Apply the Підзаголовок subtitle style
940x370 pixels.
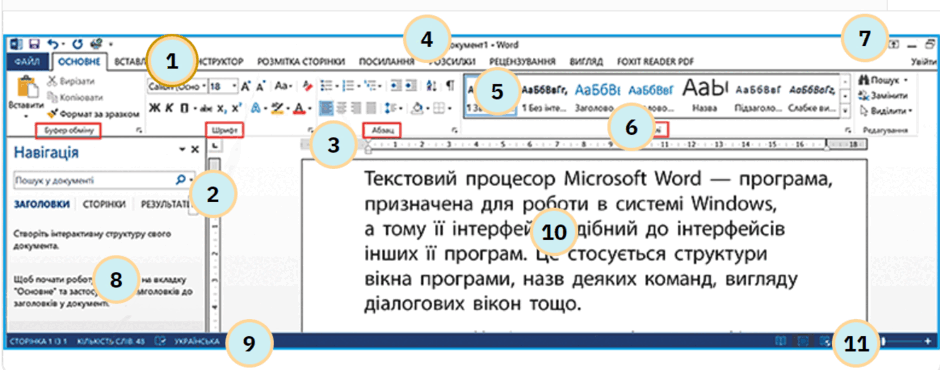coord(758,95)
